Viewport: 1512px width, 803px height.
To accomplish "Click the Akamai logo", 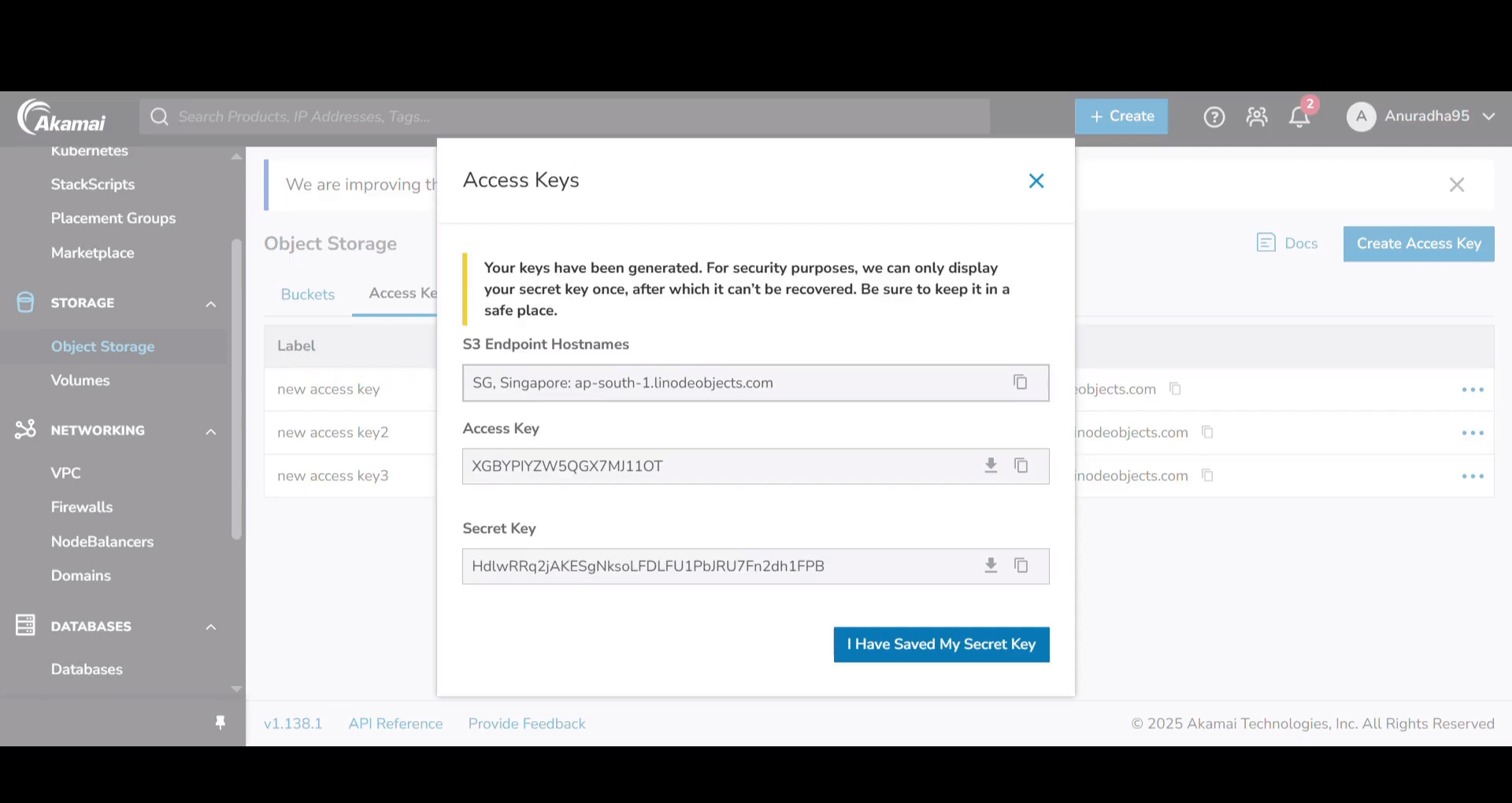I will coord(61,117).
